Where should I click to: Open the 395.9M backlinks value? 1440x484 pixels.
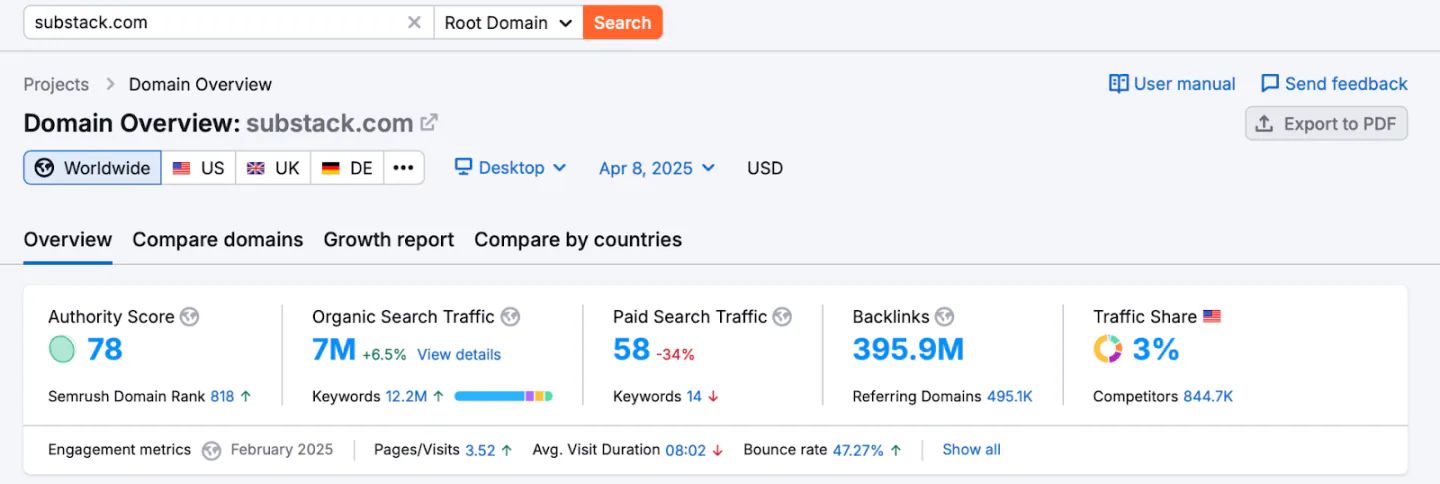click(x=908, y=349)
